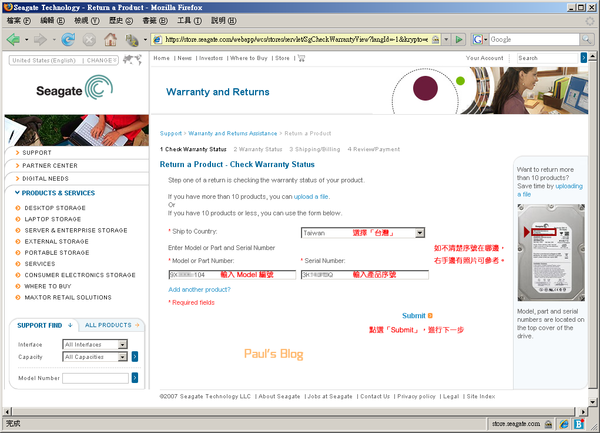Image resolution: width=600 pixels, height=433 pixels.
Task: Click the horizontal scrollbar right arrow
Action: [x=583, y=412]
